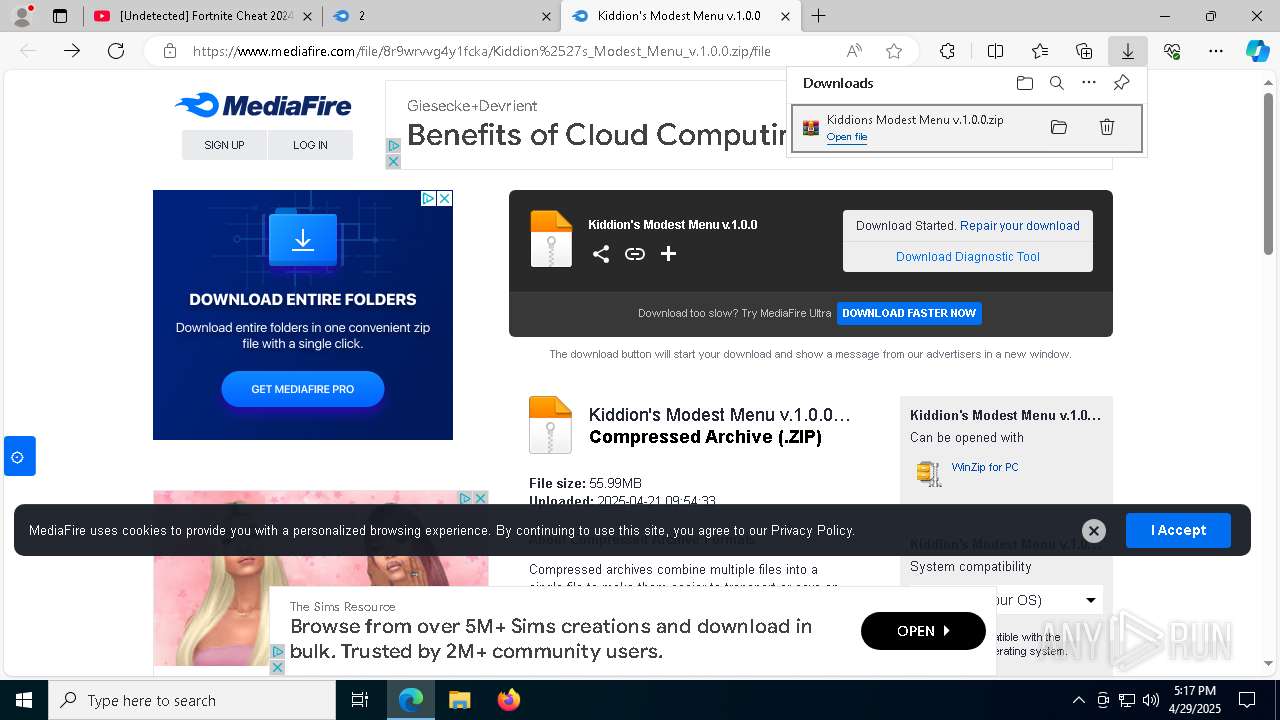Open File Explorer from the taskbar
Image resolution: width=1280 pixels, height=720 pixels.
[460, 700]
